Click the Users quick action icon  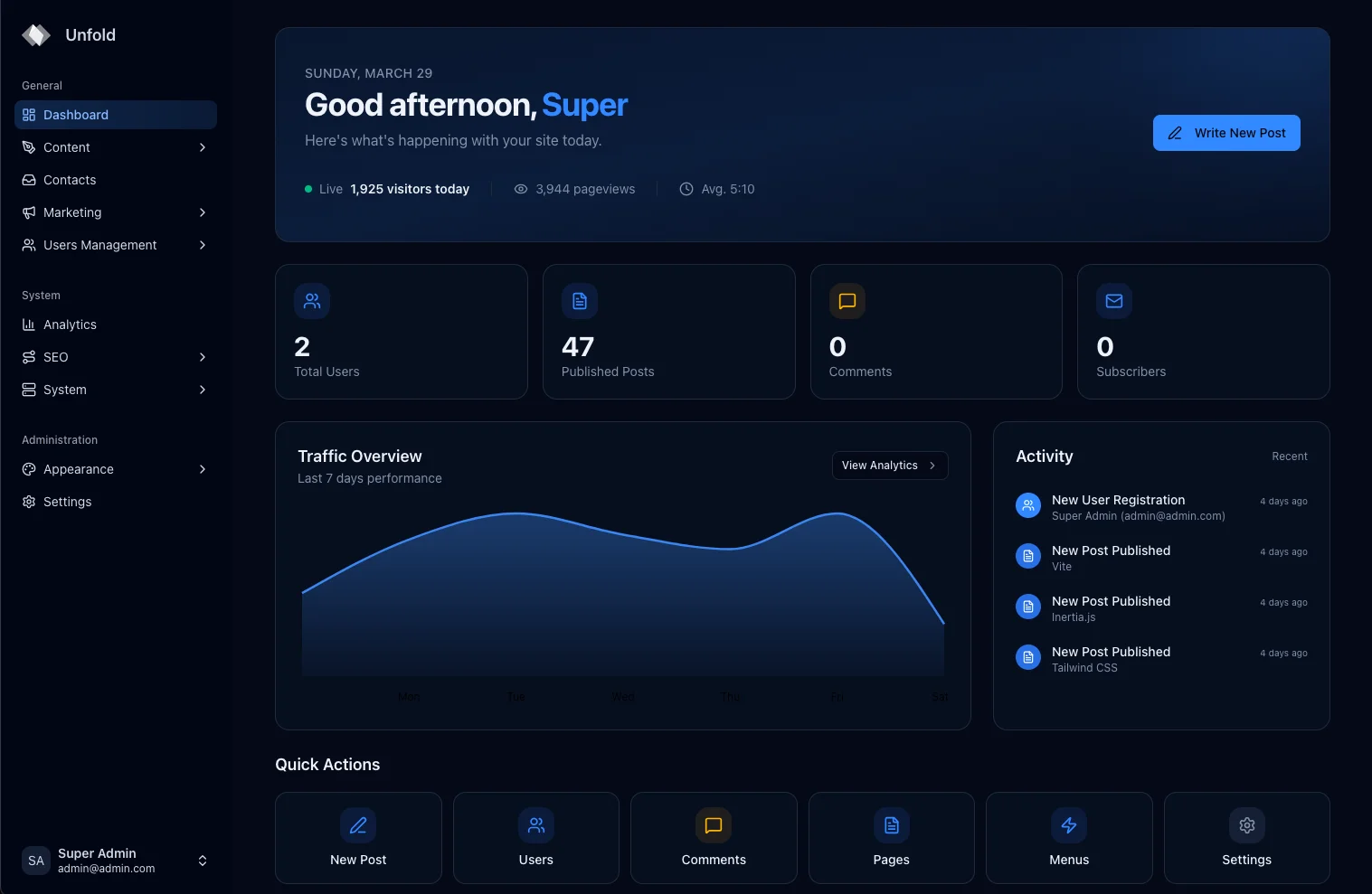pos(535,825)
